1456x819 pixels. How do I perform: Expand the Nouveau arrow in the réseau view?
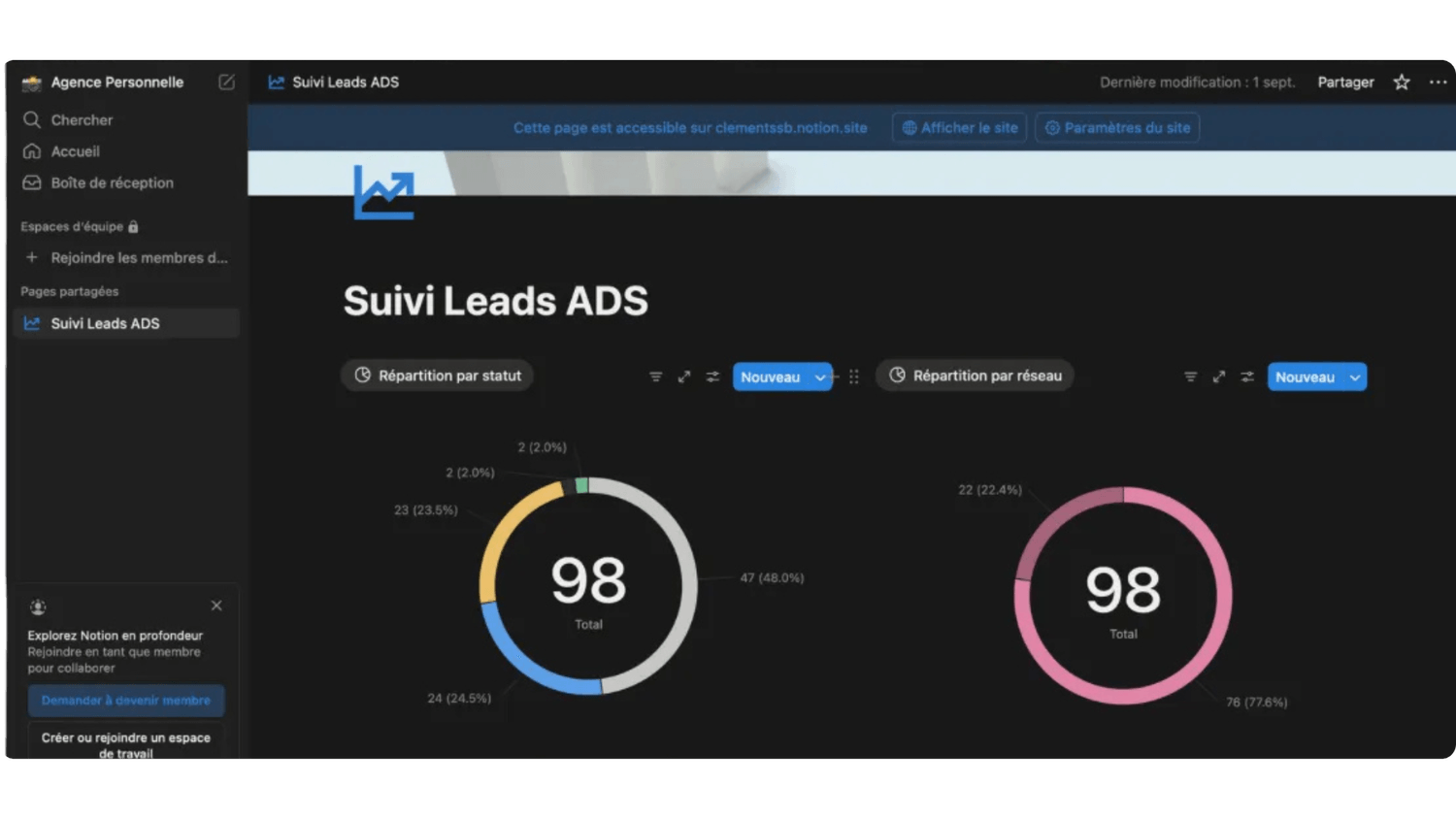coord(1355,377)
